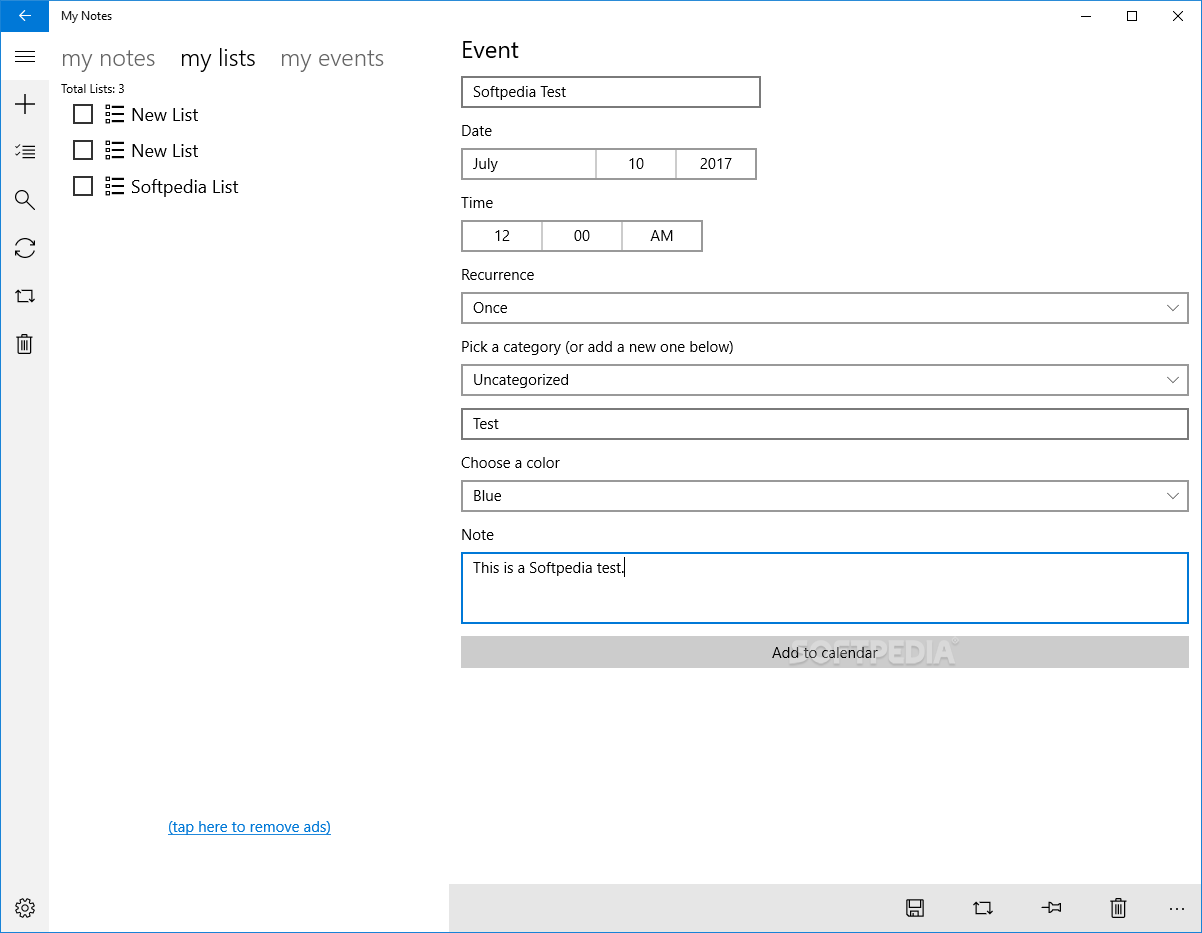Open more options ellipsis in bottom bar
This screenshot has height=933, width=1202.
click(x=1176, y=908)
